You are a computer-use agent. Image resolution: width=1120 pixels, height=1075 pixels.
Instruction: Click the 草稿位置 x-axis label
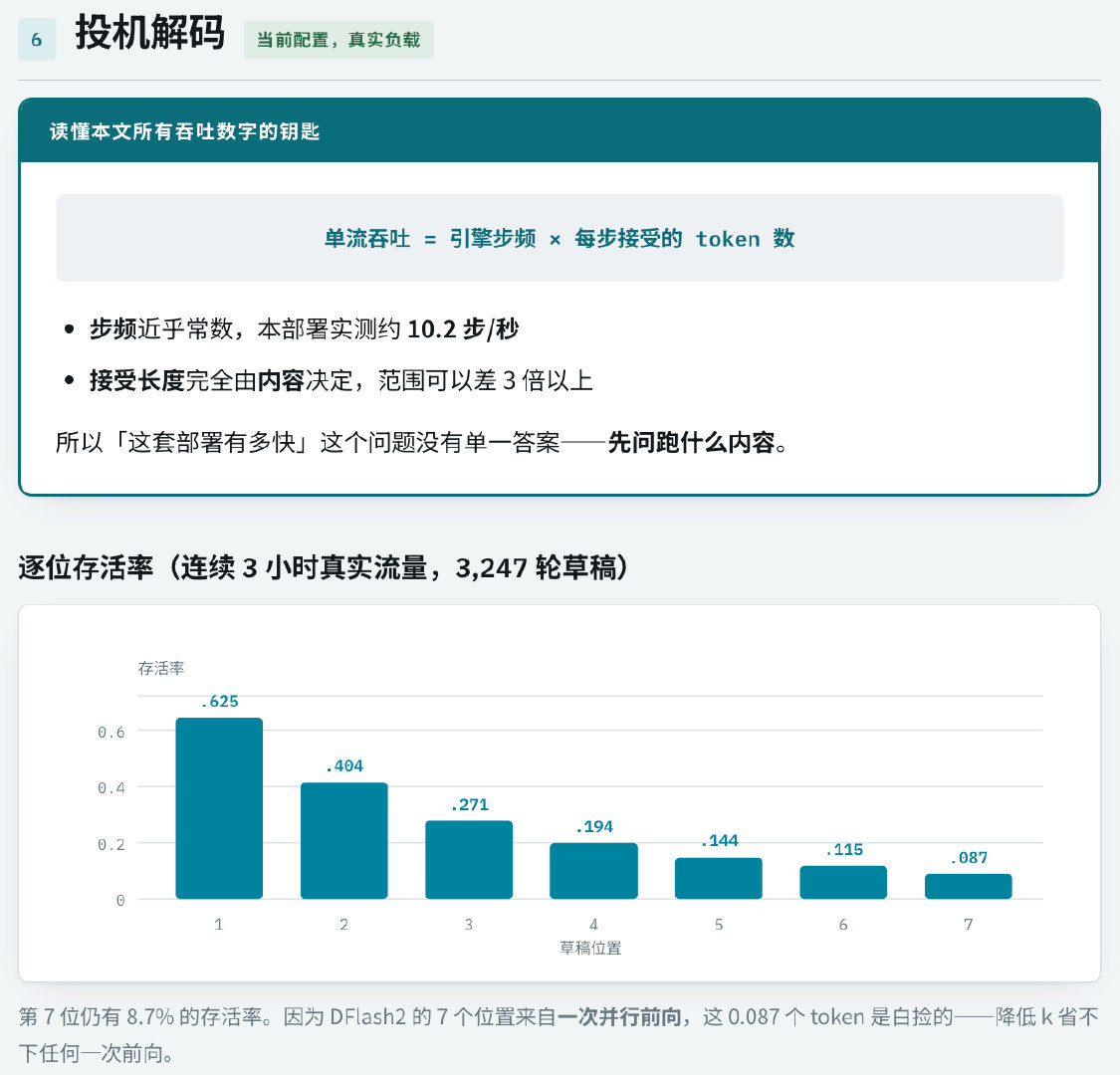(x=590, y=948)
